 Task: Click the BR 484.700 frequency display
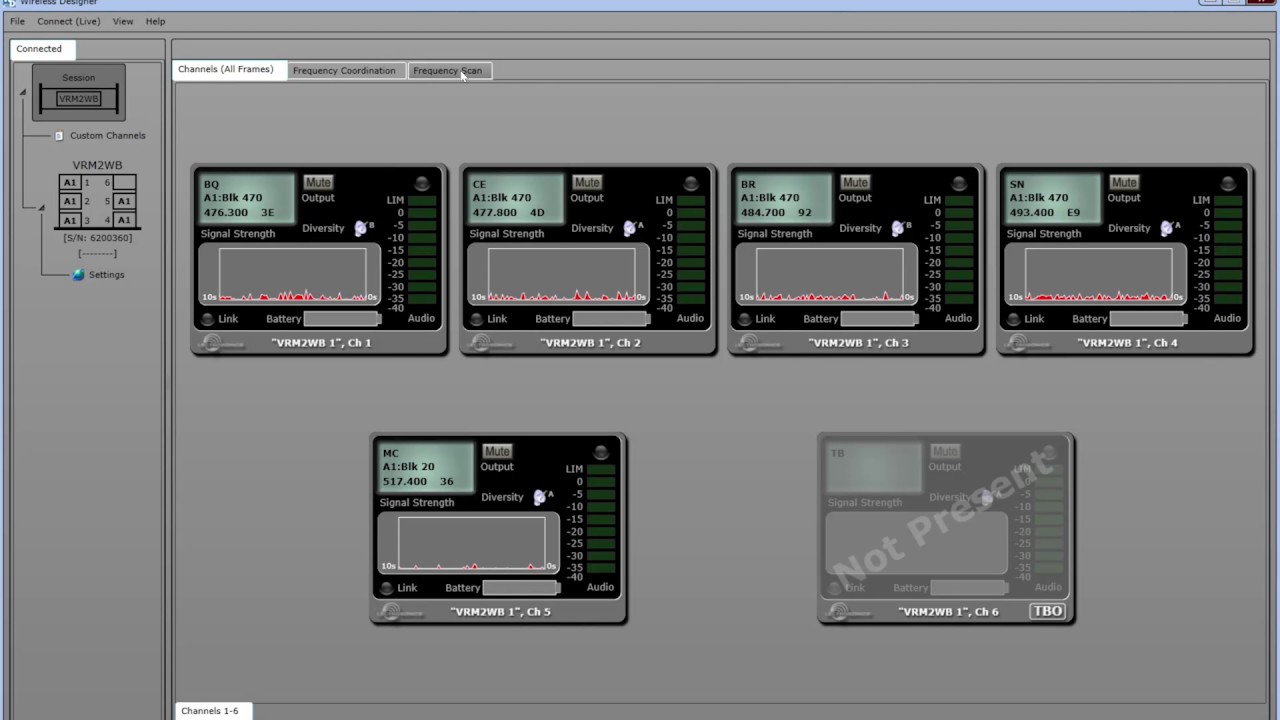pyautogui.click(x=785, y=198)
